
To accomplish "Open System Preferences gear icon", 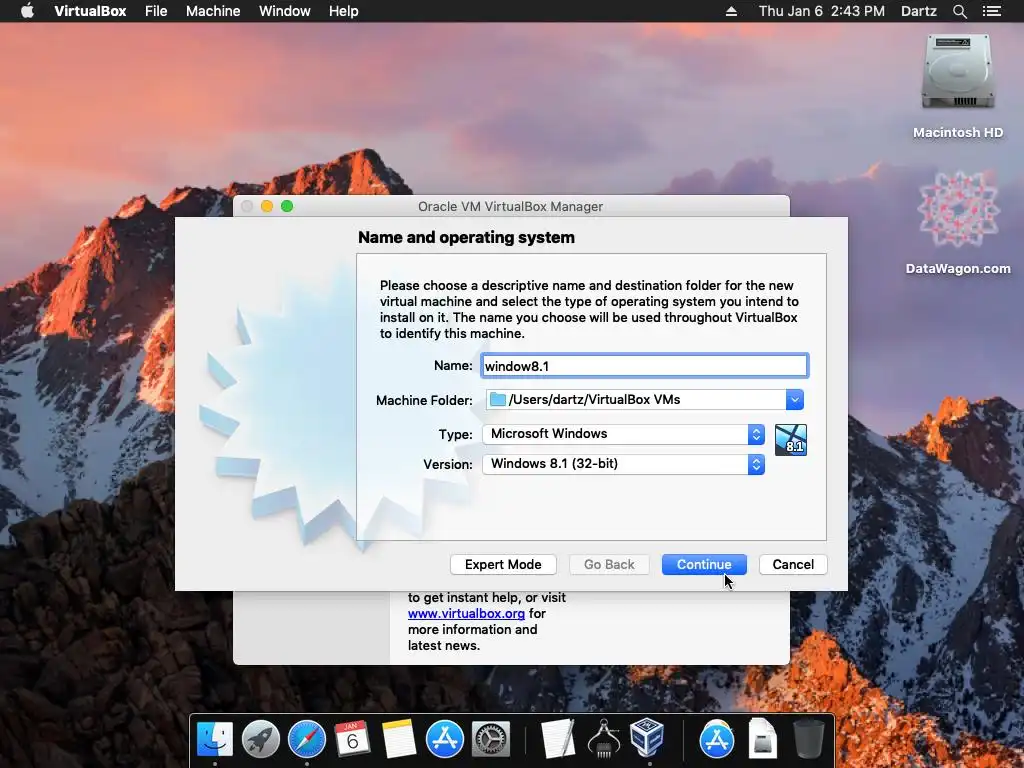I will pyautogui.click(x=490, y=739).
